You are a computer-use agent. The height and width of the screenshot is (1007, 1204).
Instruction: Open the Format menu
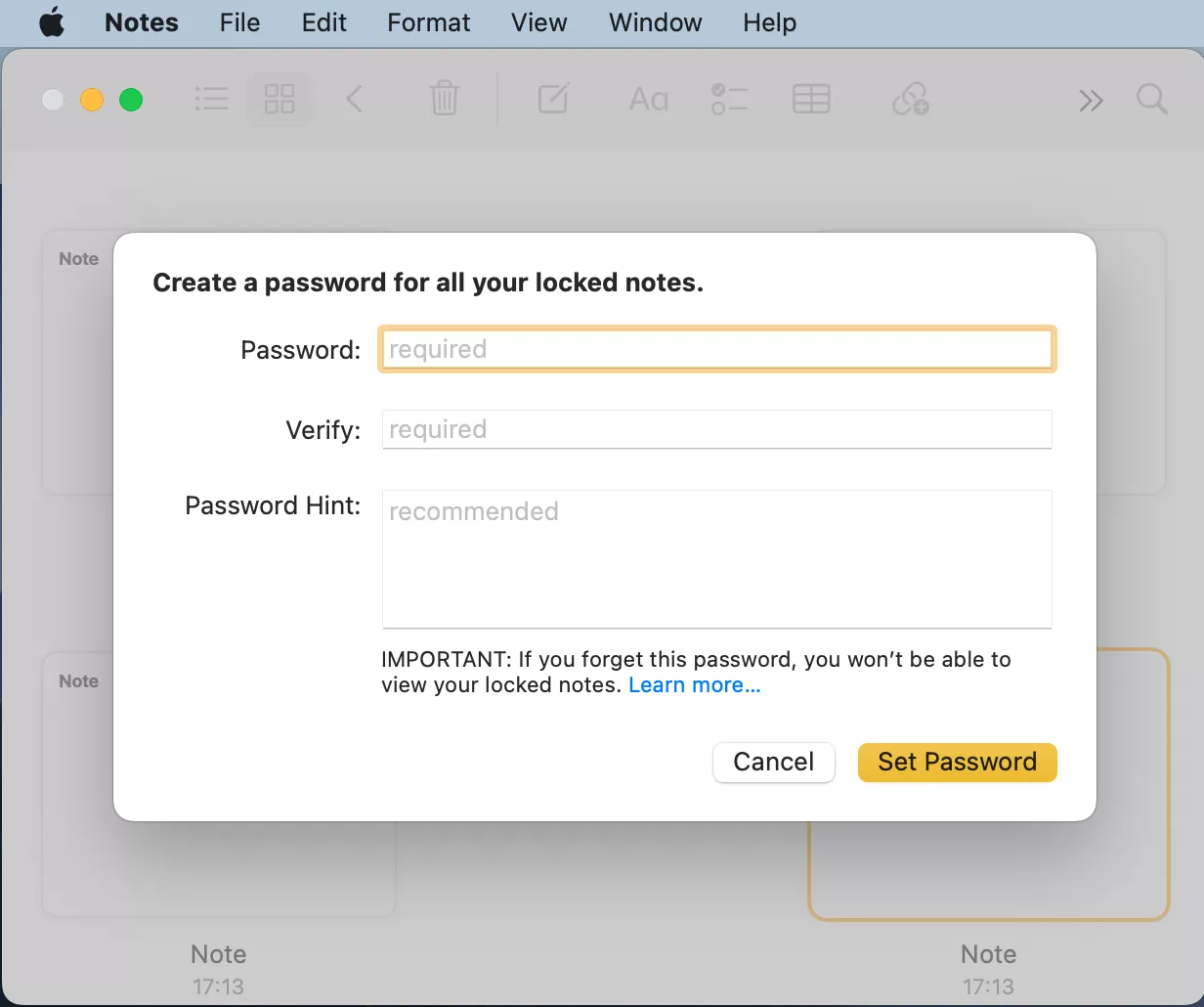point(429,22)
